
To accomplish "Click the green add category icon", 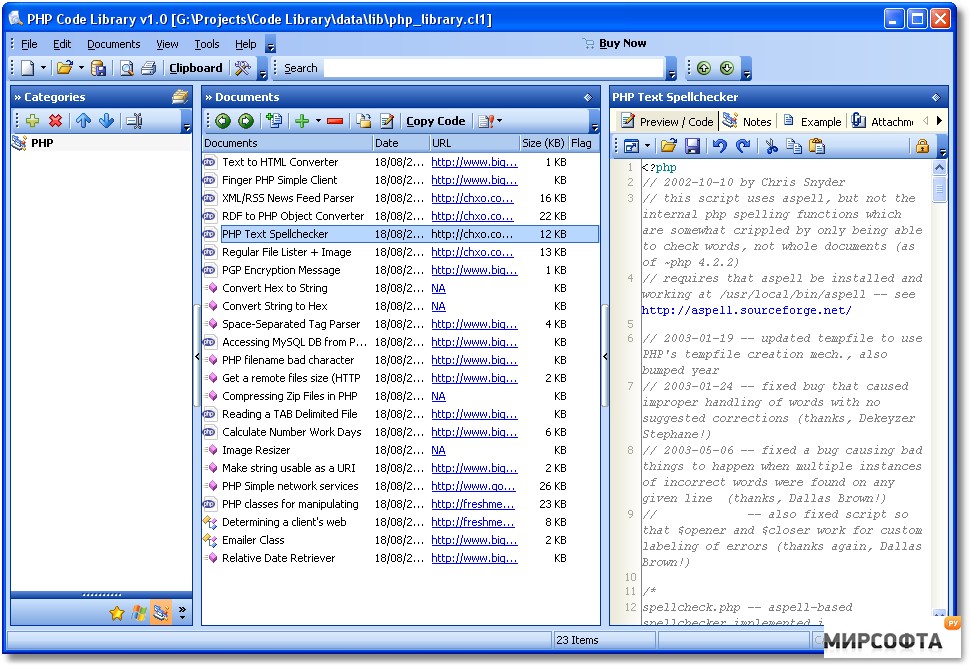I will pyautogui.click(x=32, y=121).
